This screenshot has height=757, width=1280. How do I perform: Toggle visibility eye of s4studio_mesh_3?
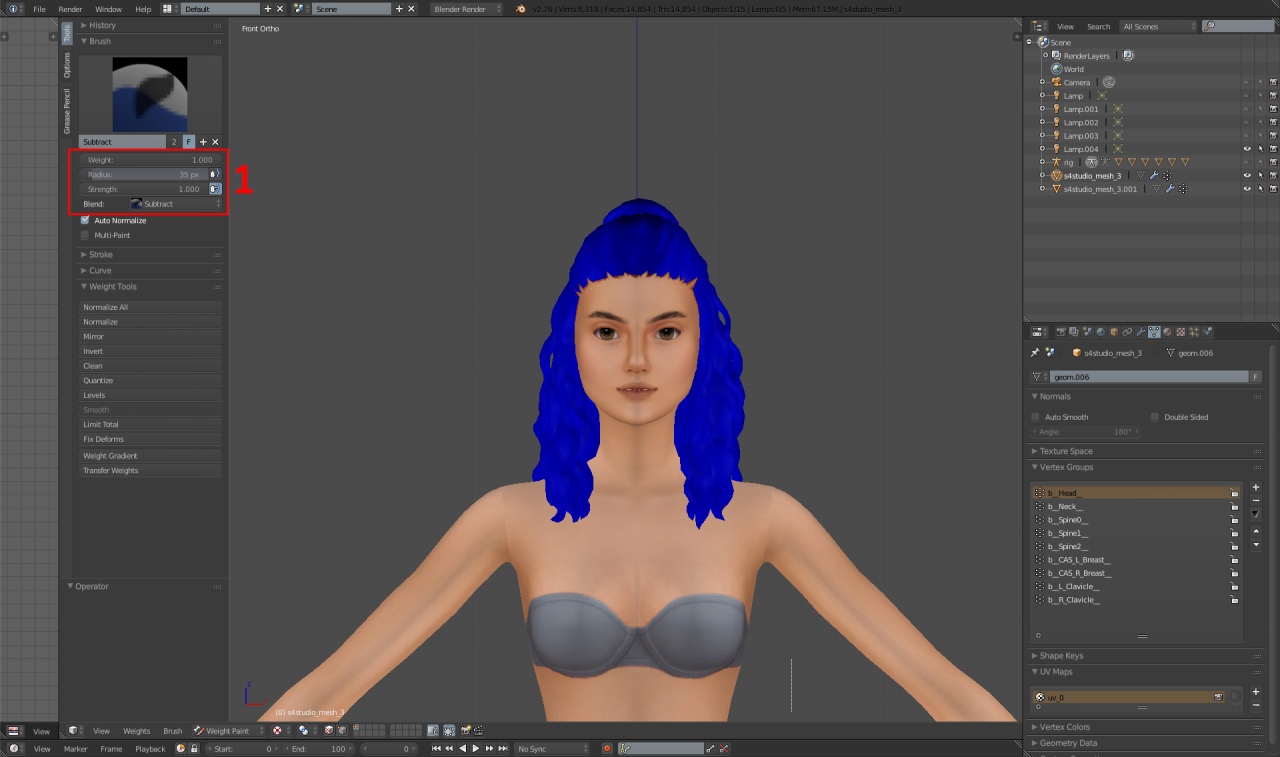tap(1246, 175)
